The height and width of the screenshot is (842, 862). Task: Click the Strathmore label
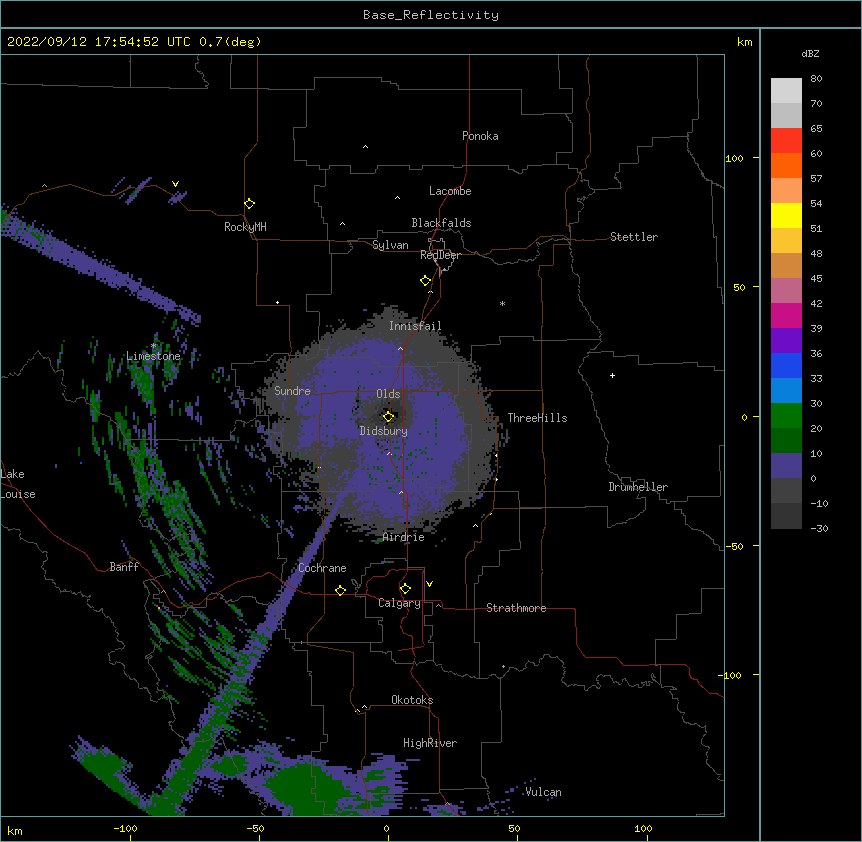516,608
